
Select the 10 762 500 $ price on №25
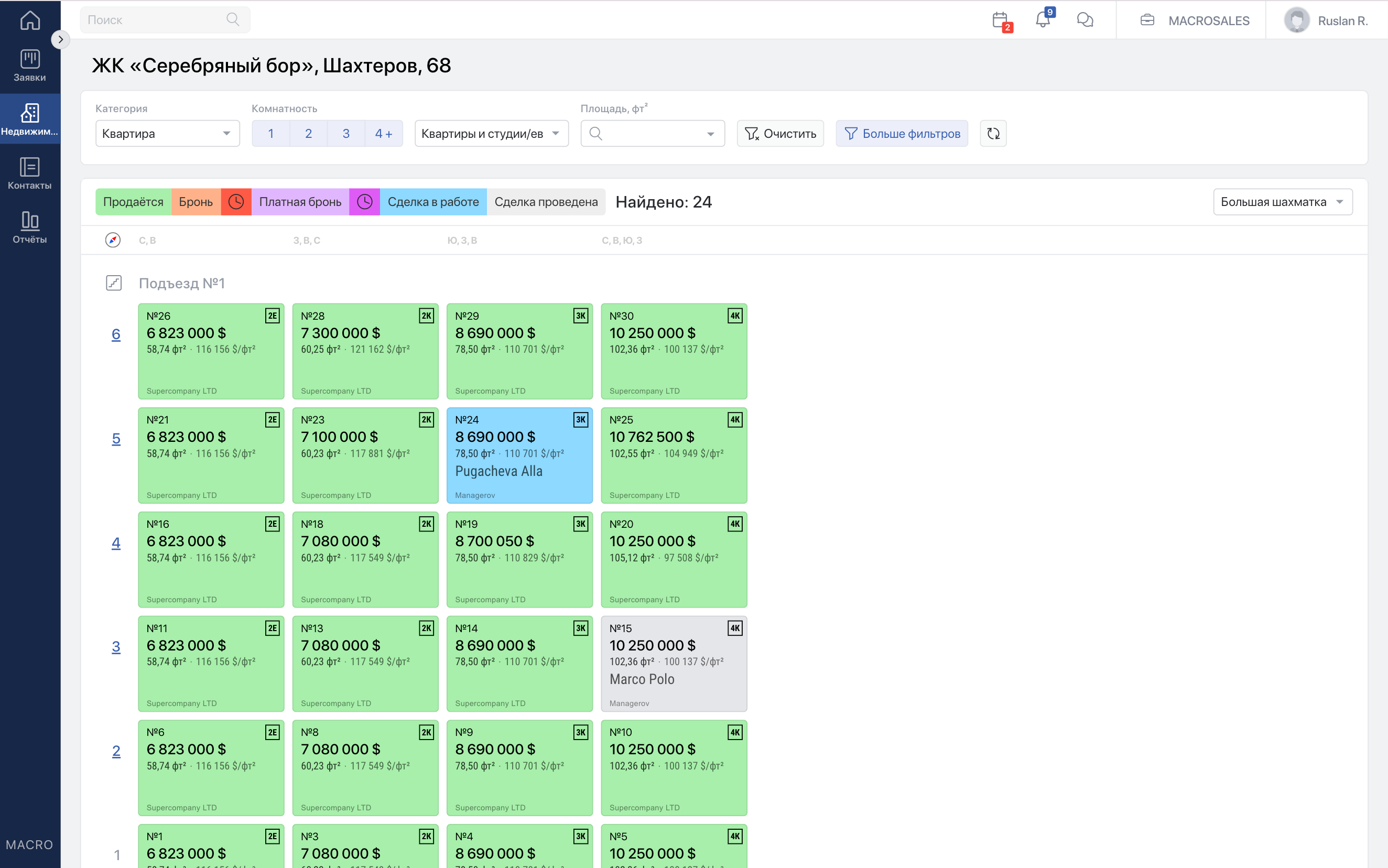tap(652, 437)
